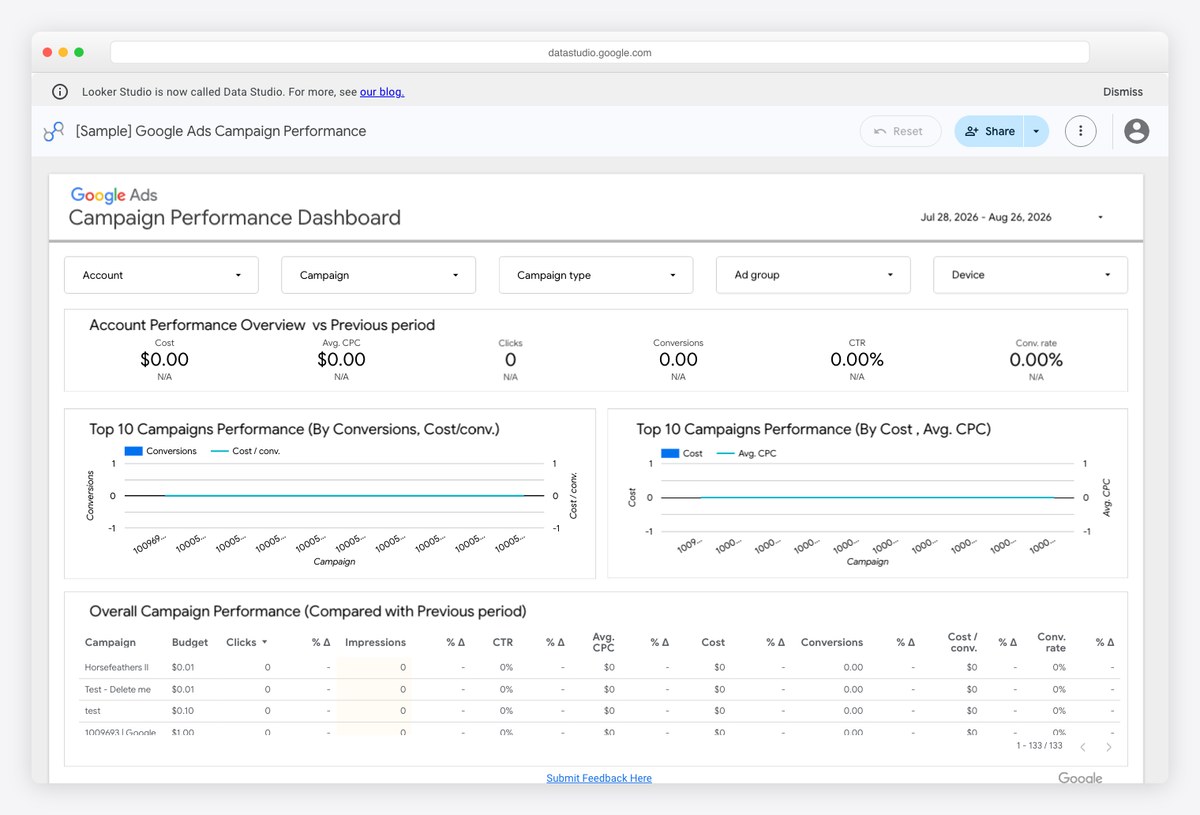This screenshot has height=815, width=1200.
Task: Click the Share button
Action: [x=989, y=131]
